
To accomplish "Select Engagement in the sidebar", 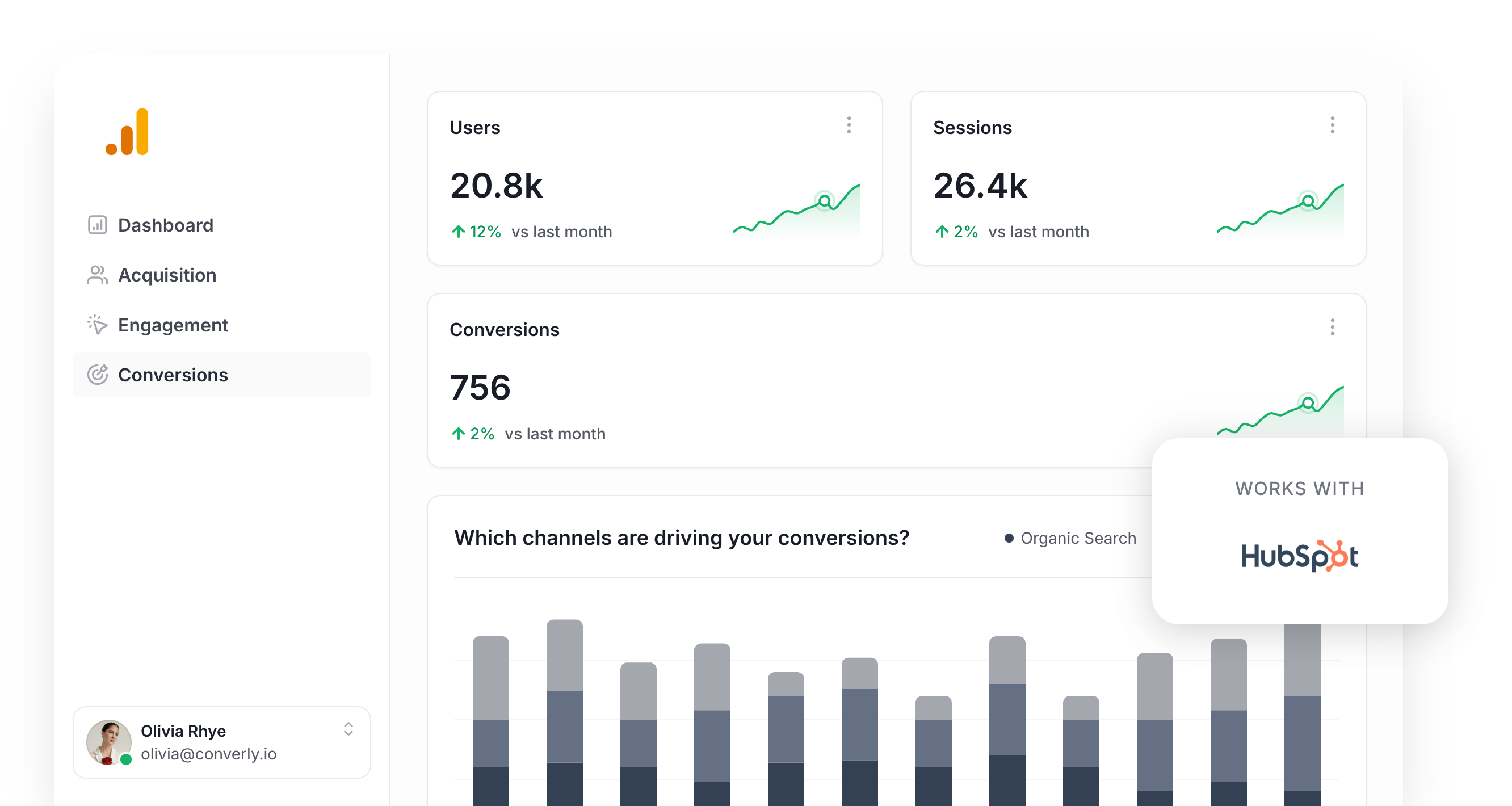I will 173,325.
